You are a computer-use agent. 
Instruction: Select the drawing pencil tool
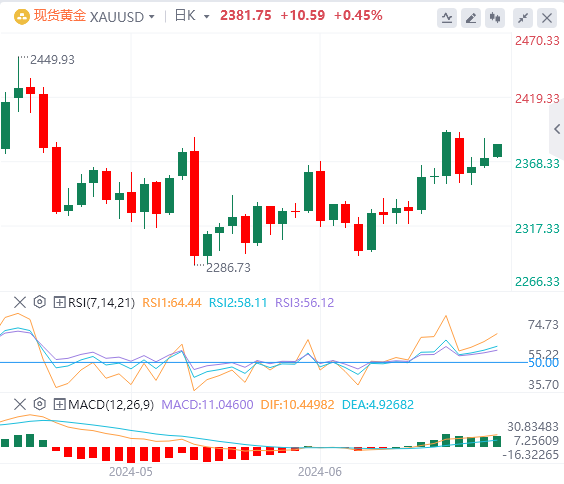pyautogui.click(x=471, y=18)
